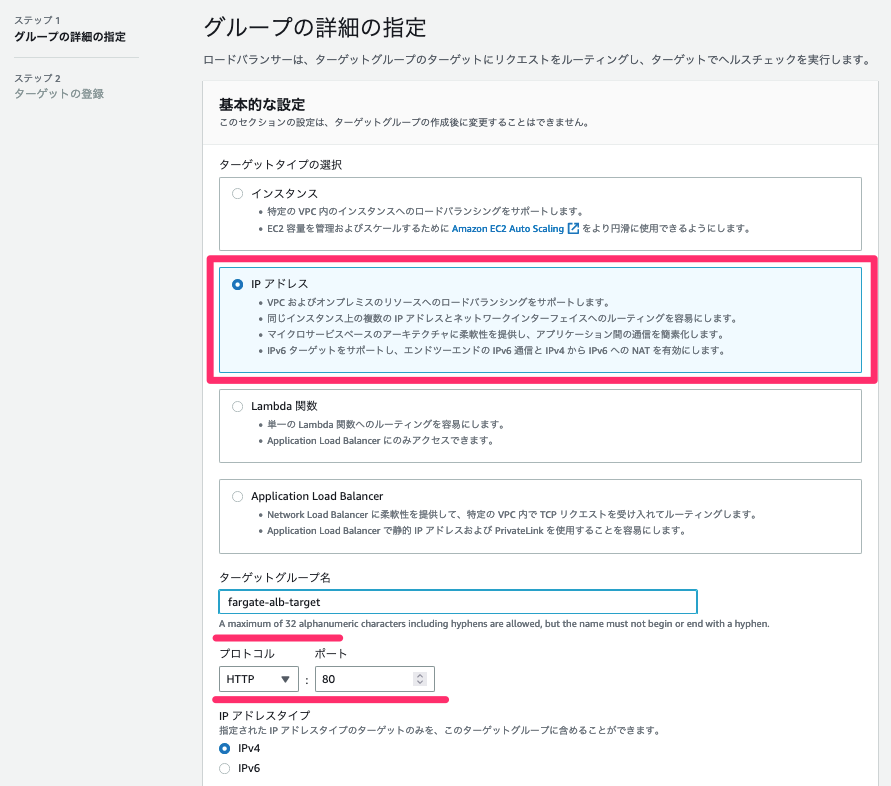Open the HTTP protocol dropdown
This screenshot has width=891, height=786.
pyautogui.click(x=259, y=679)
